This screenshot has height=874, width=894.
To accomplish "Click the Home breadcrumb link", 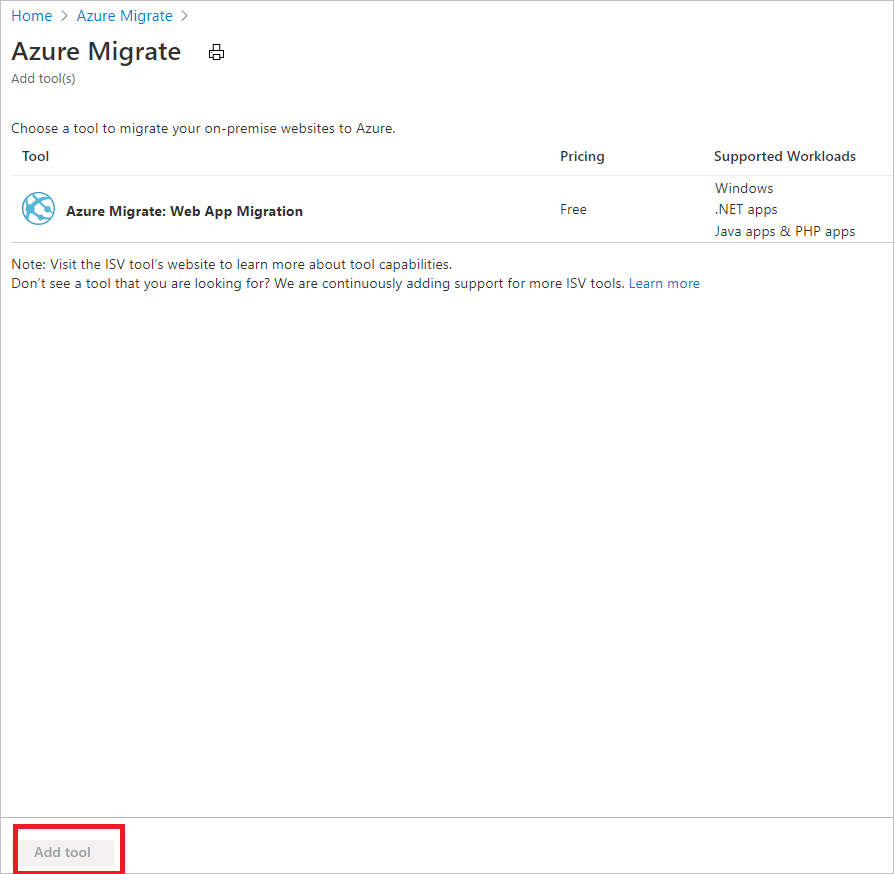I will point(31,16).
